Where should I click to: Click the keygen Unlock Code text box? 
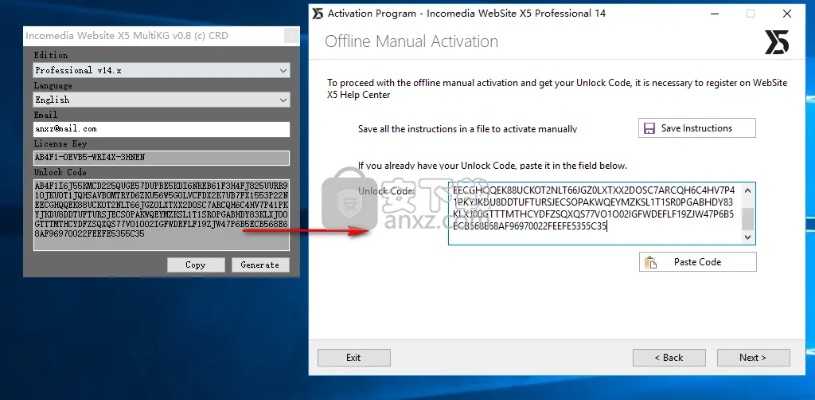tap(162, 215)
